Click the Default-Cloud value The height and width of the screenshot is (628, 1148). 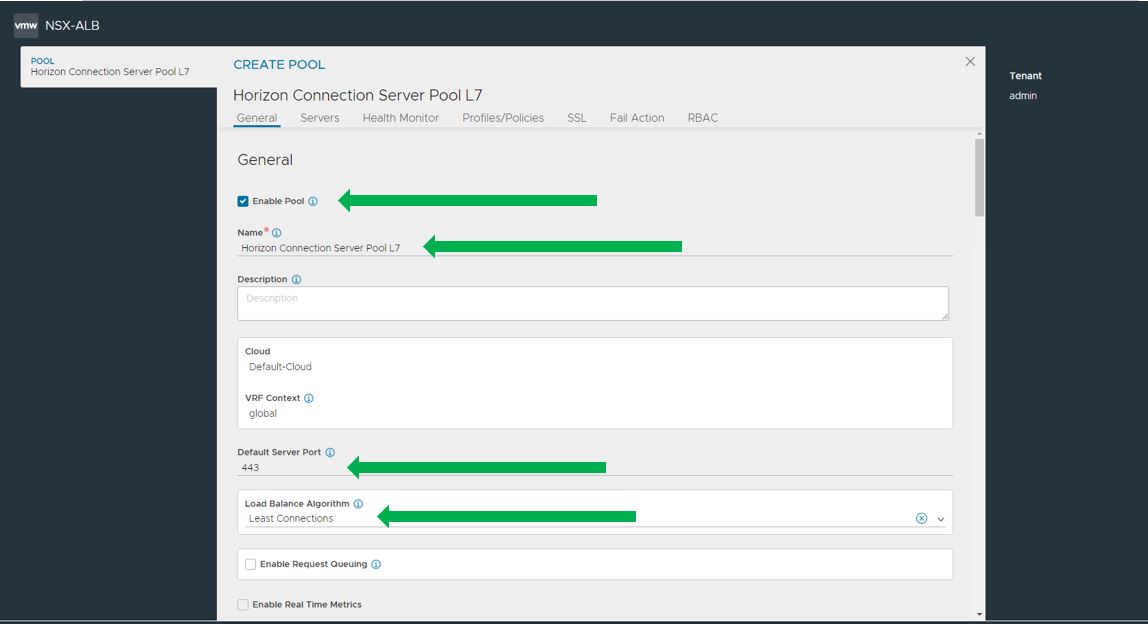280,367
